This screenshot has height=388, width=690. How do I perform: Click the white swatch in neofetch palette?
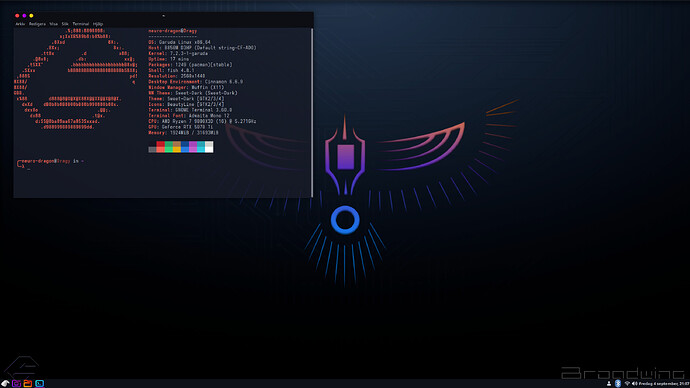[209, 147]
